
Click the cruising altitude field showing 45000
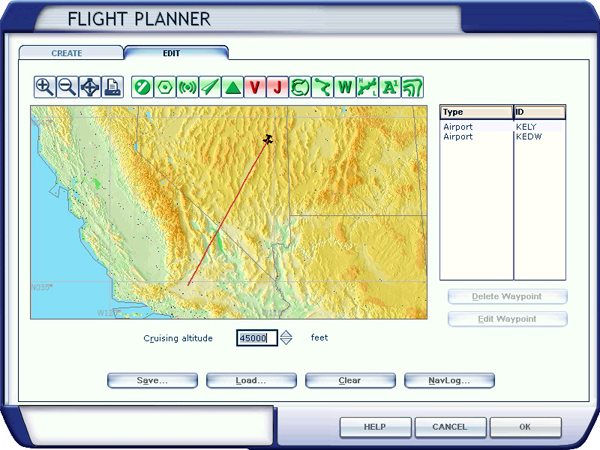coord(257,338)
